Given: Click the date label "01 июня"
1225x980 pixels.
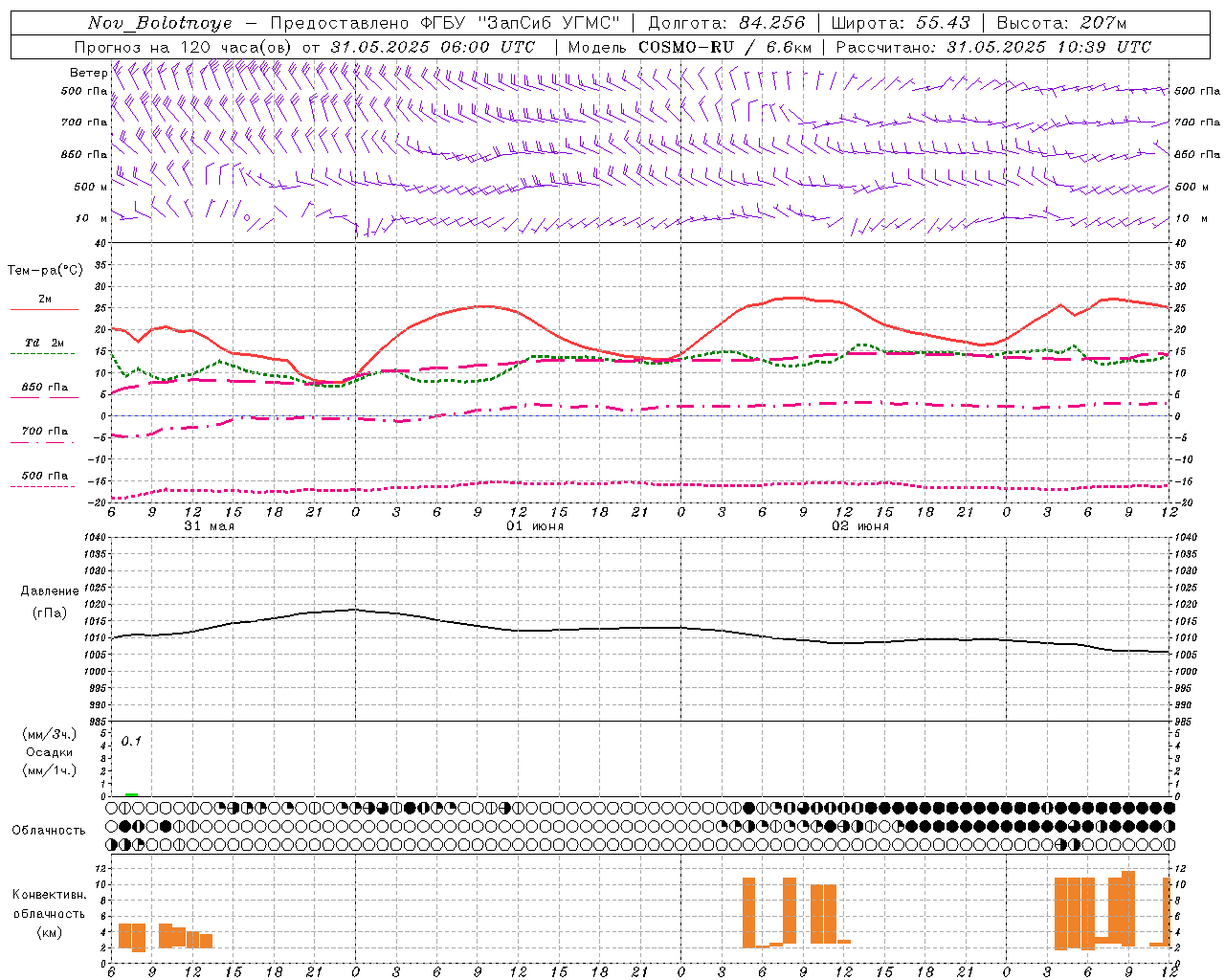Looking at the screenshot, I should [x=535, y=526].
